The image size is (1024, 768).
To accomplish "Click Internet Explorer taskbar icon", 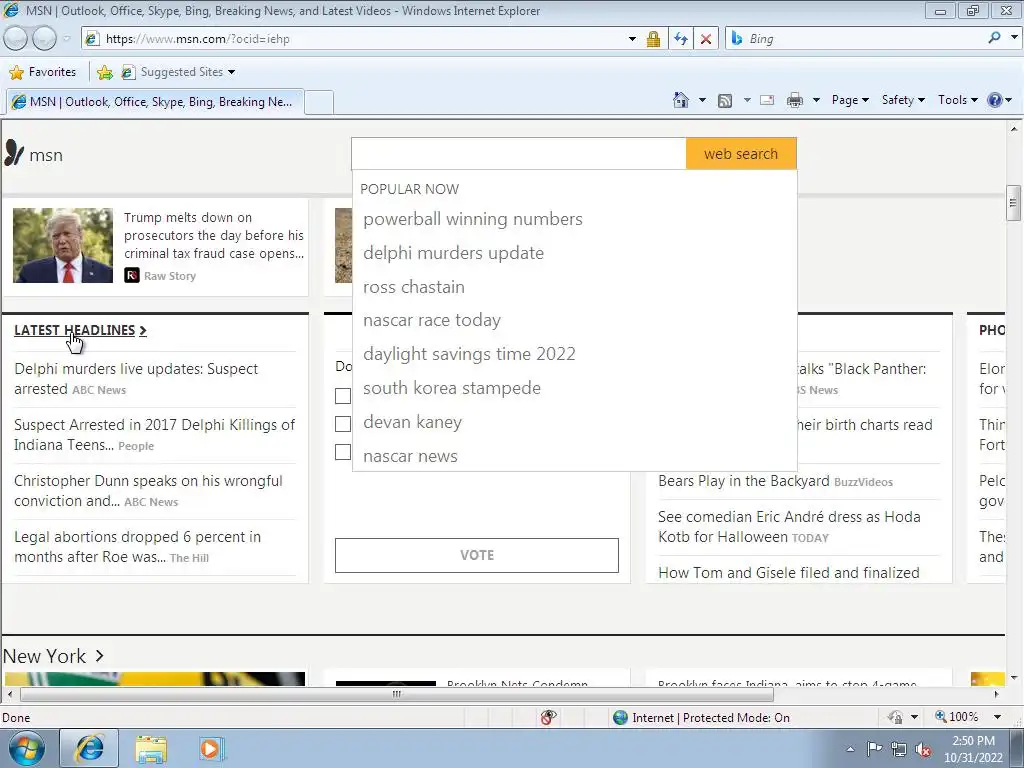I will (x=89, y=748).
